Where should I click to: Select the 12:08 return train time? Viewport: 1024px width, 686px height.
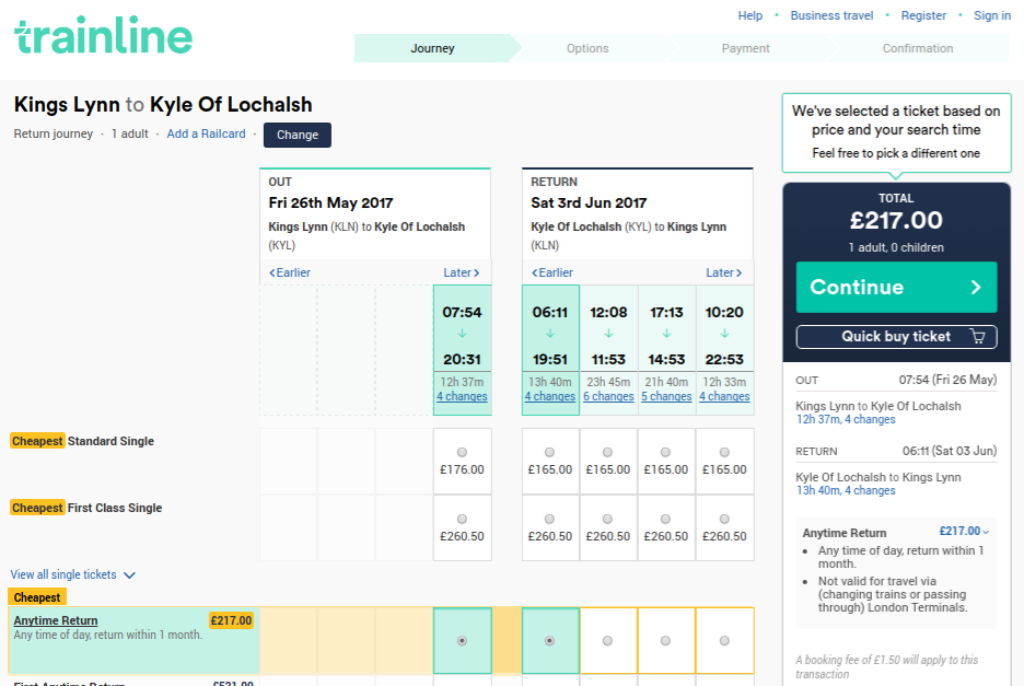click(608, 335)
